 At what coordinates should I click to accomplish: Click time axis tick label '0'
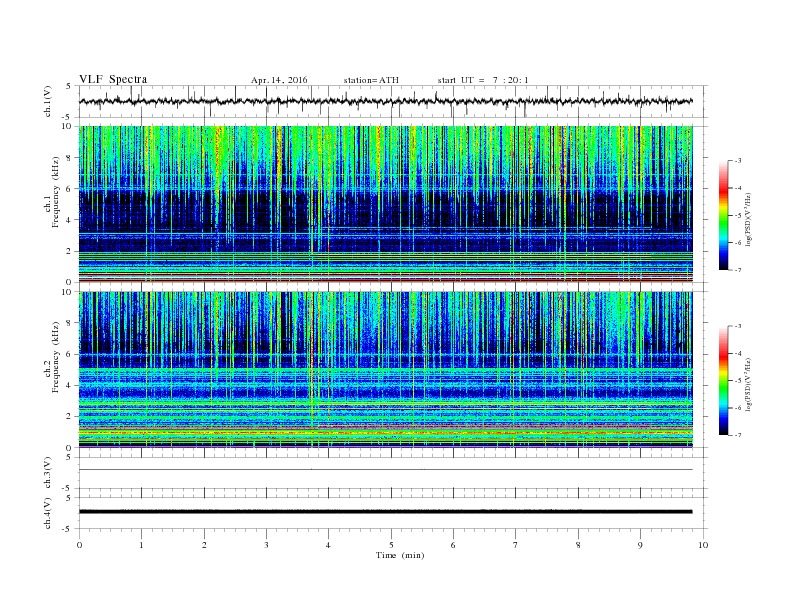(79, 545)
